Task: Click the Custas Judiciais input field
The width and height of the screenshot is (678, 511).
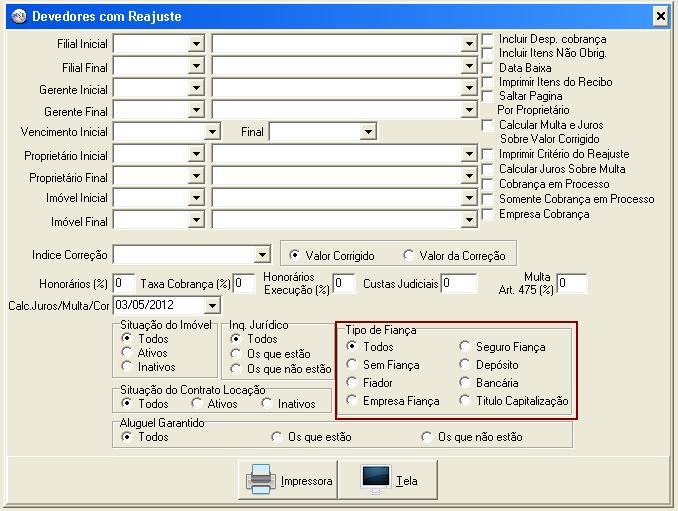Action: [459, 284]
